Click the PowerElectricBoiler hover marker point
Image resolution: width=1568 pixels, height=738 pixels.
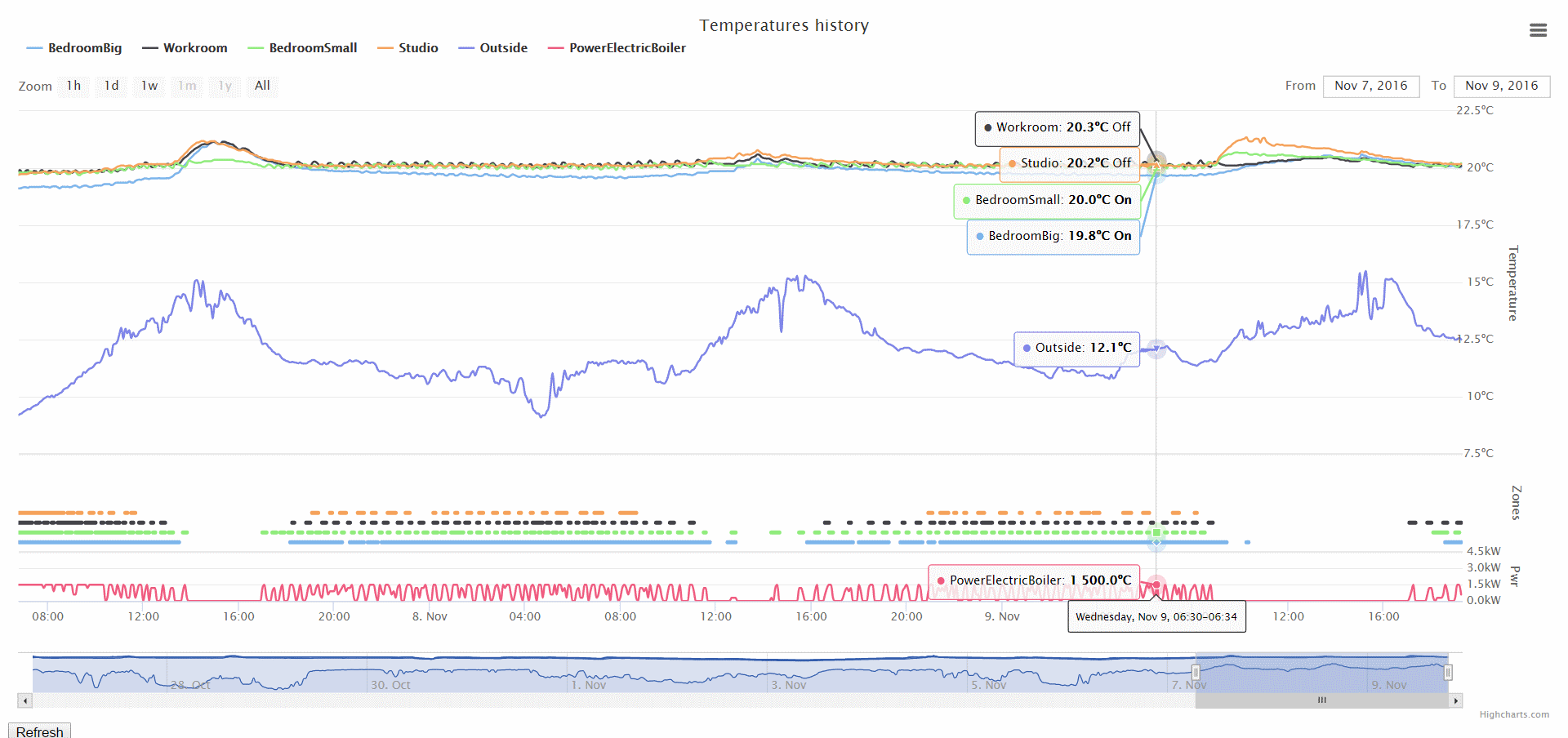pyautogui.click(x=1156, y=585)
